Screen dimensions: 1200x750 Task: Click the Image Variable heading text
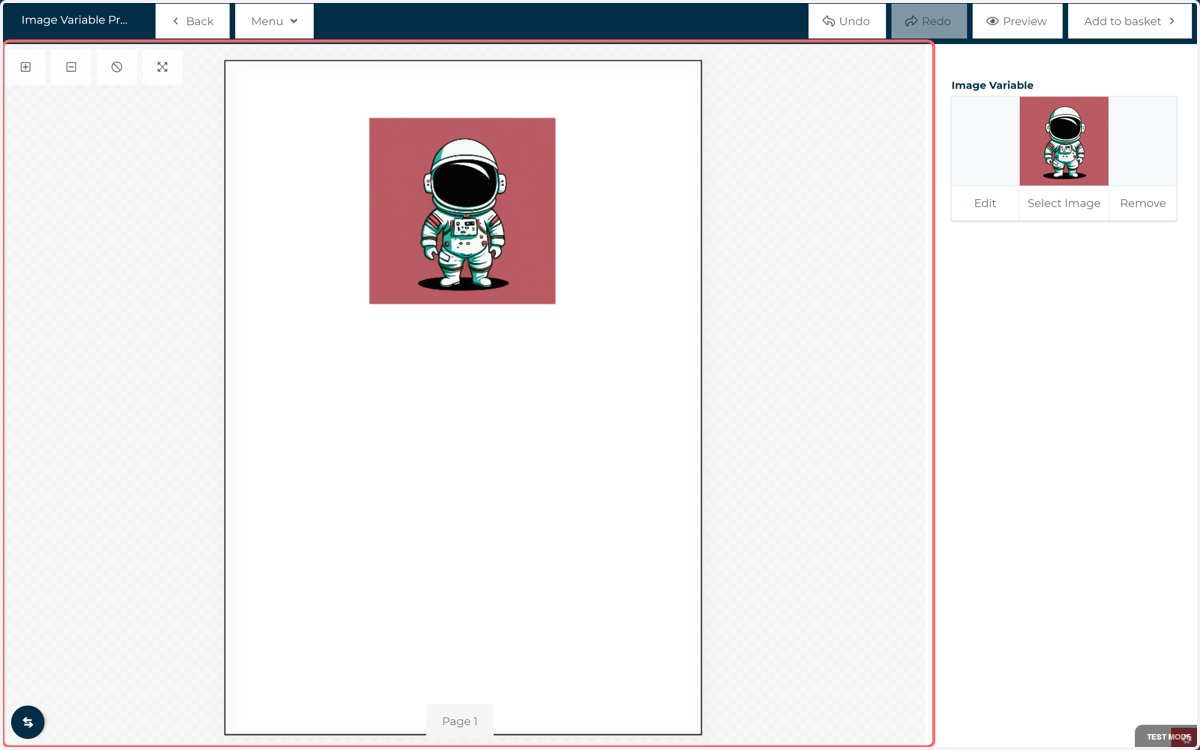992,85
